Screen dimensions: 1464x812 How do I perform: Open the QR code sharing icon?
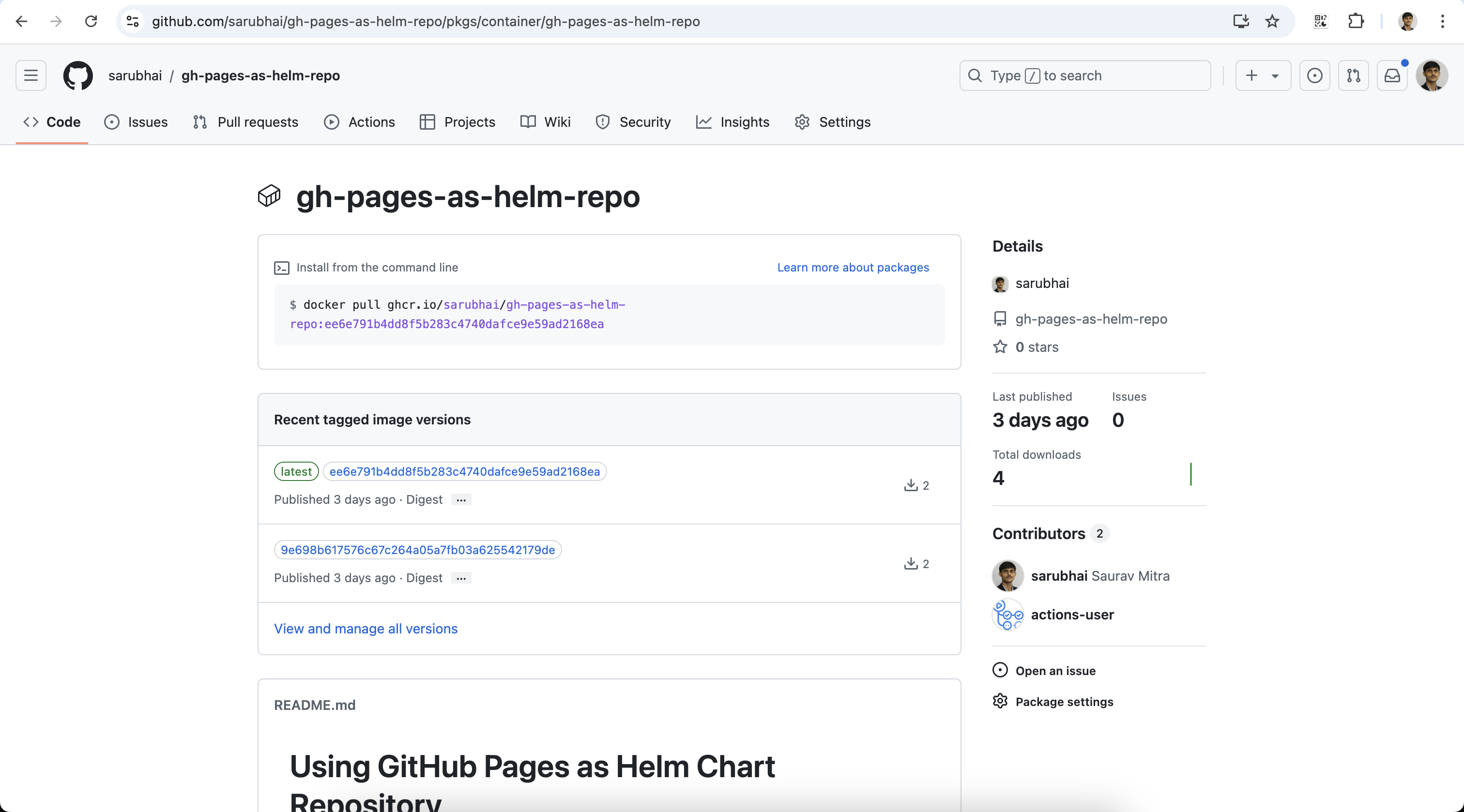1320,22
